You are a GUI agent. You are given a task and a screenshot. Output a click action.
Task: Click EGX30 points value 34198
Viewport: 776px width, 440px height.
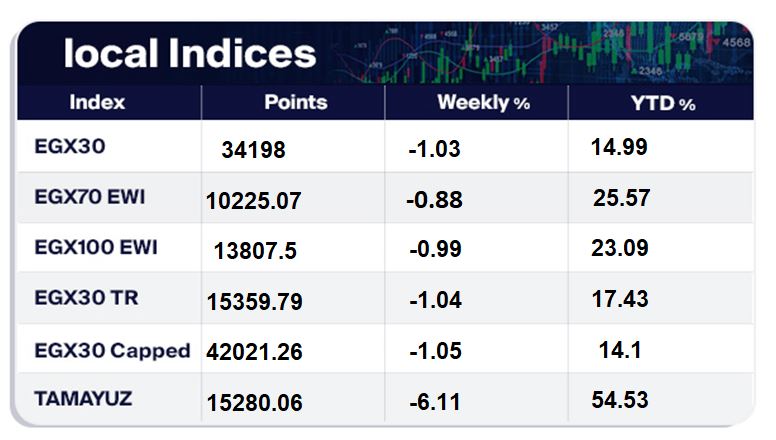point(253,150)
